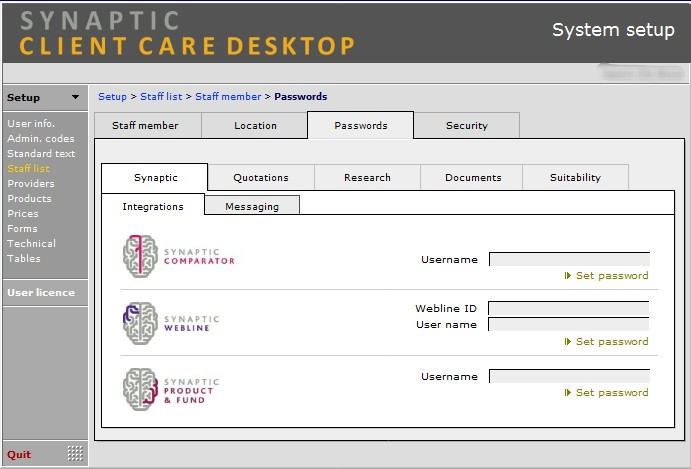Open the Messaging tab
The image size is (691, 469).
(x=252, y=207)
